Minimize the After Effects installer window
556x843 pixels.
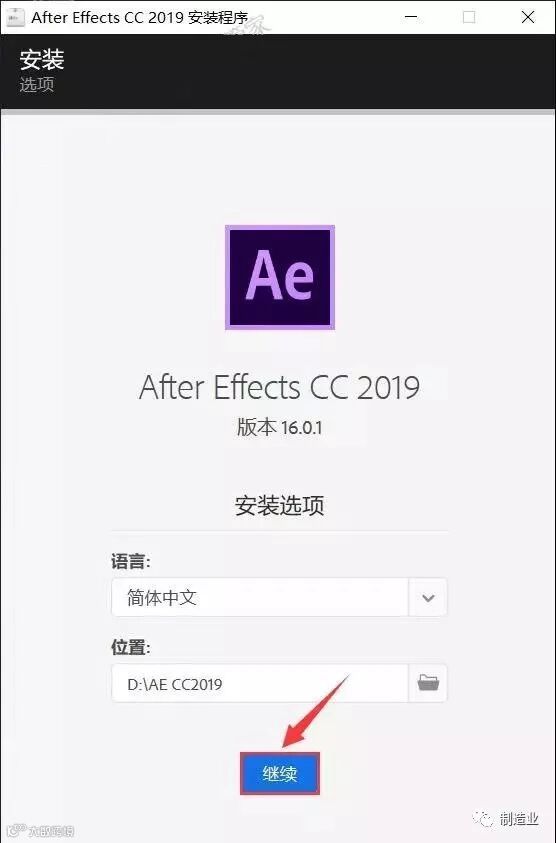pyautogui.click(x=411, y=17)
